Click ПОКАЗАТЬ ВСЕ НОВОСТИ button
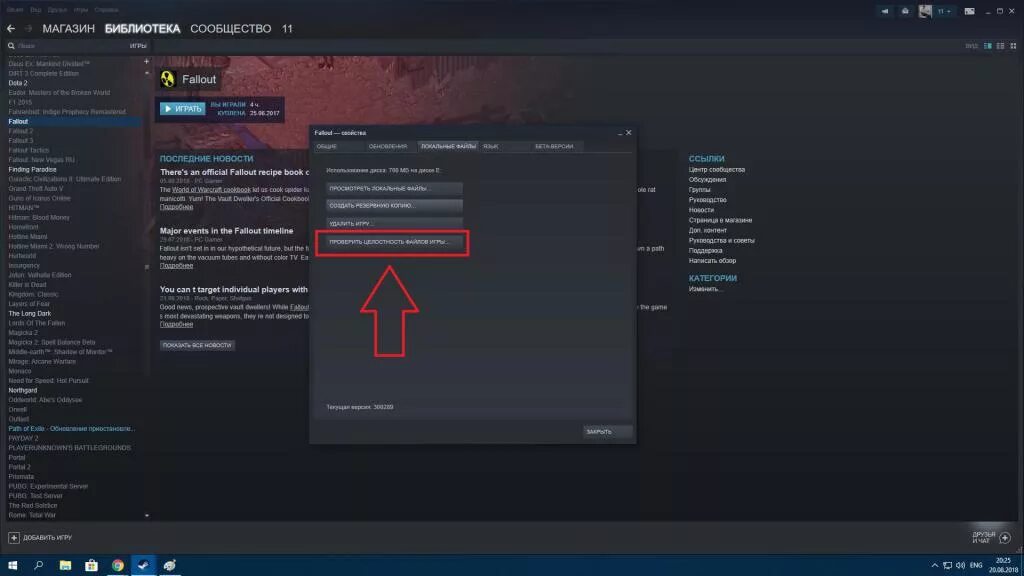Viewport: 1024px width, 576px height. point(197,345)
